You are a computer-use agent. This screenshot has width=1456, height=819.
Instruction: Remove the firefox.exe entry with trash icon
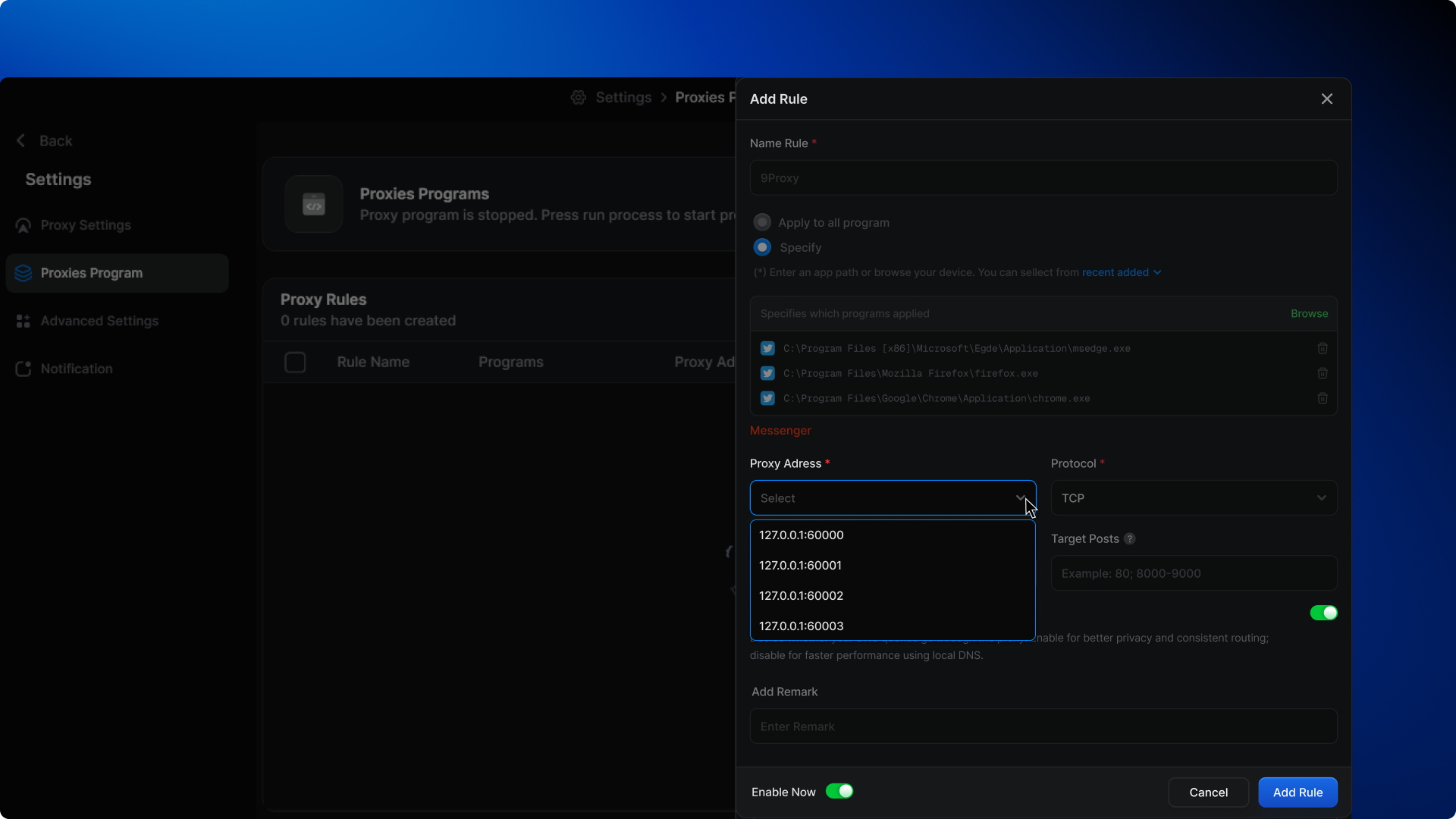pyautogui.click(x=1322, y=373)
